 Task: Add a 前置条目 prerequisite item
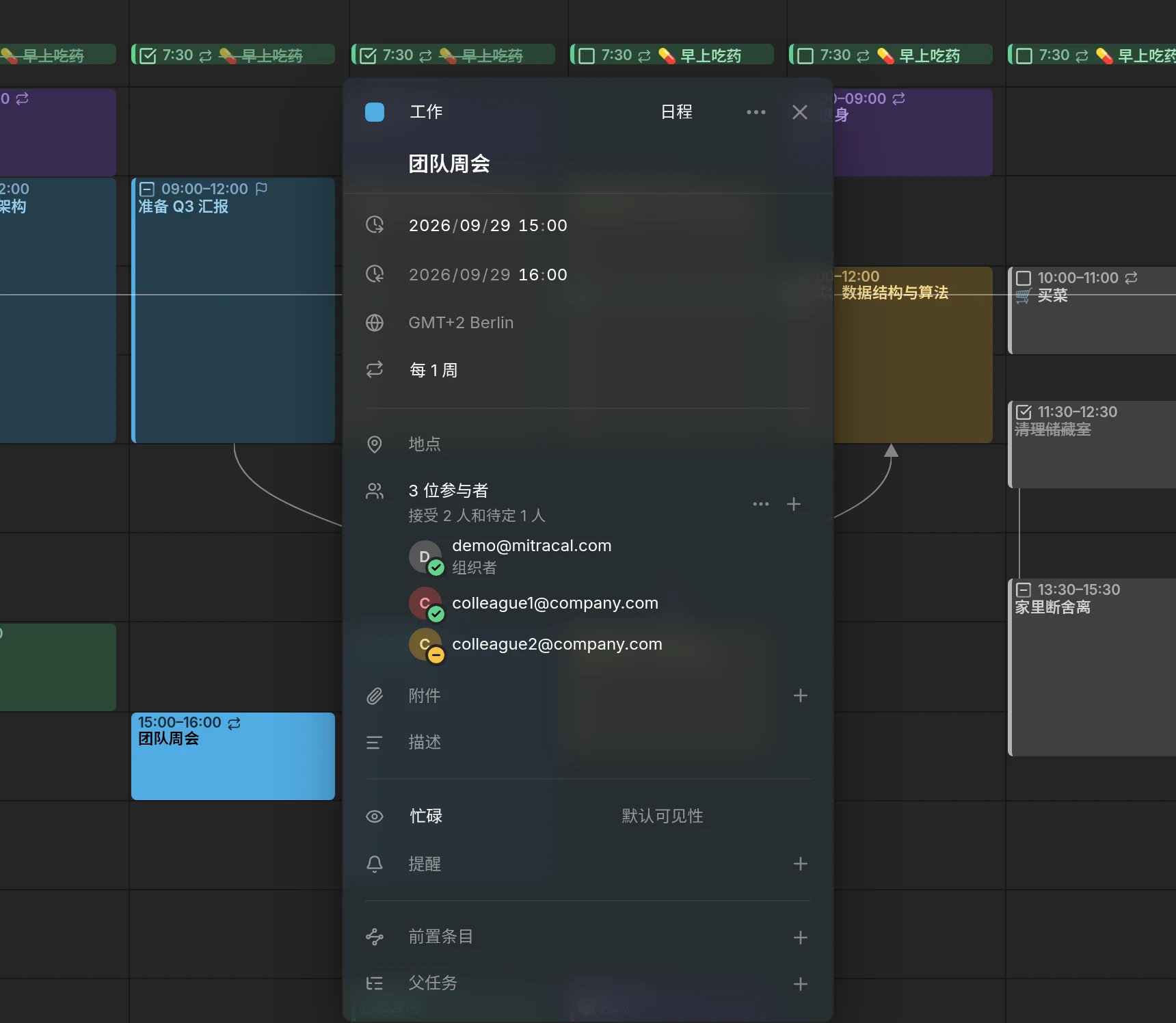[x=801, y=938]
